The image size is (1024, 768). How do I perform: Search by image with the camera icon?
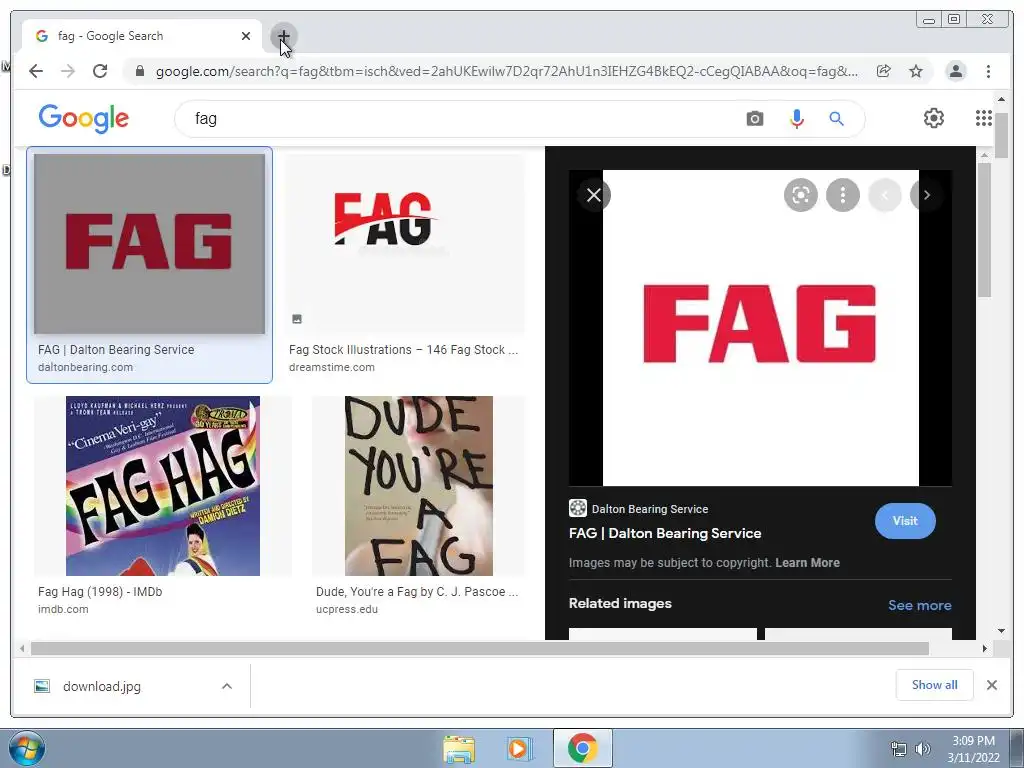pyautogui.click(x=754, y=118)
